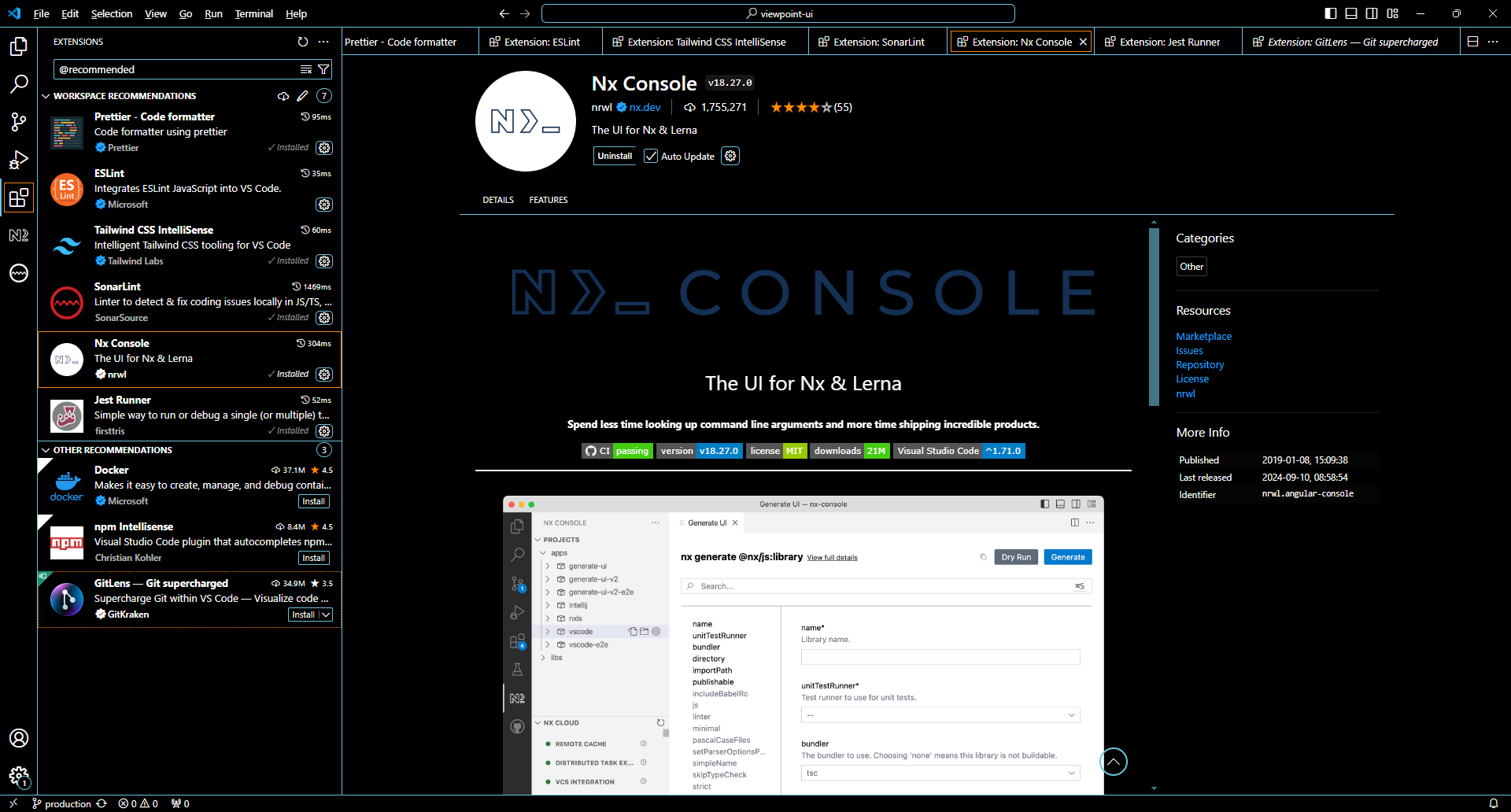Screen dimensions: 1511x812
Task: Open Extensions view more actions menu
Action: point(323,42)
